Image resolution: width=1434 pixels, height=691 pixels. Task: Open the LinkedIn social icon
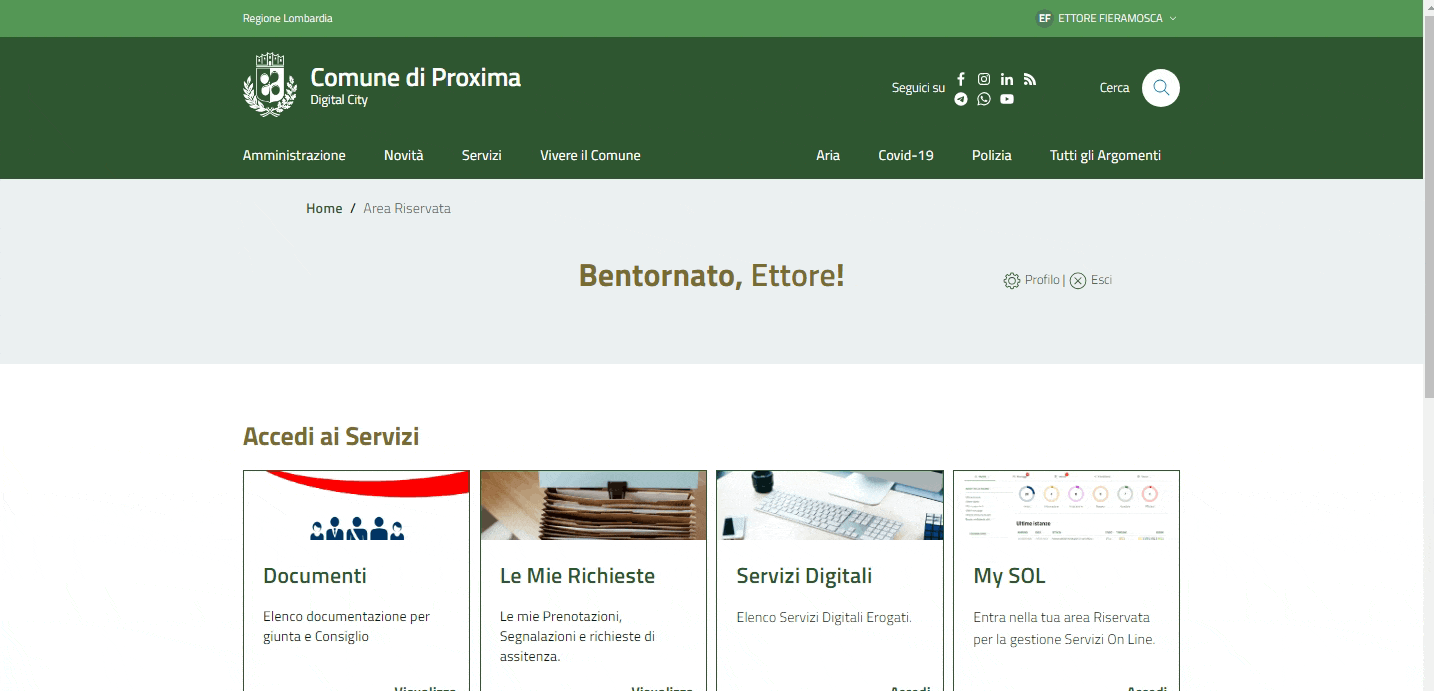tap(1007, 79)
